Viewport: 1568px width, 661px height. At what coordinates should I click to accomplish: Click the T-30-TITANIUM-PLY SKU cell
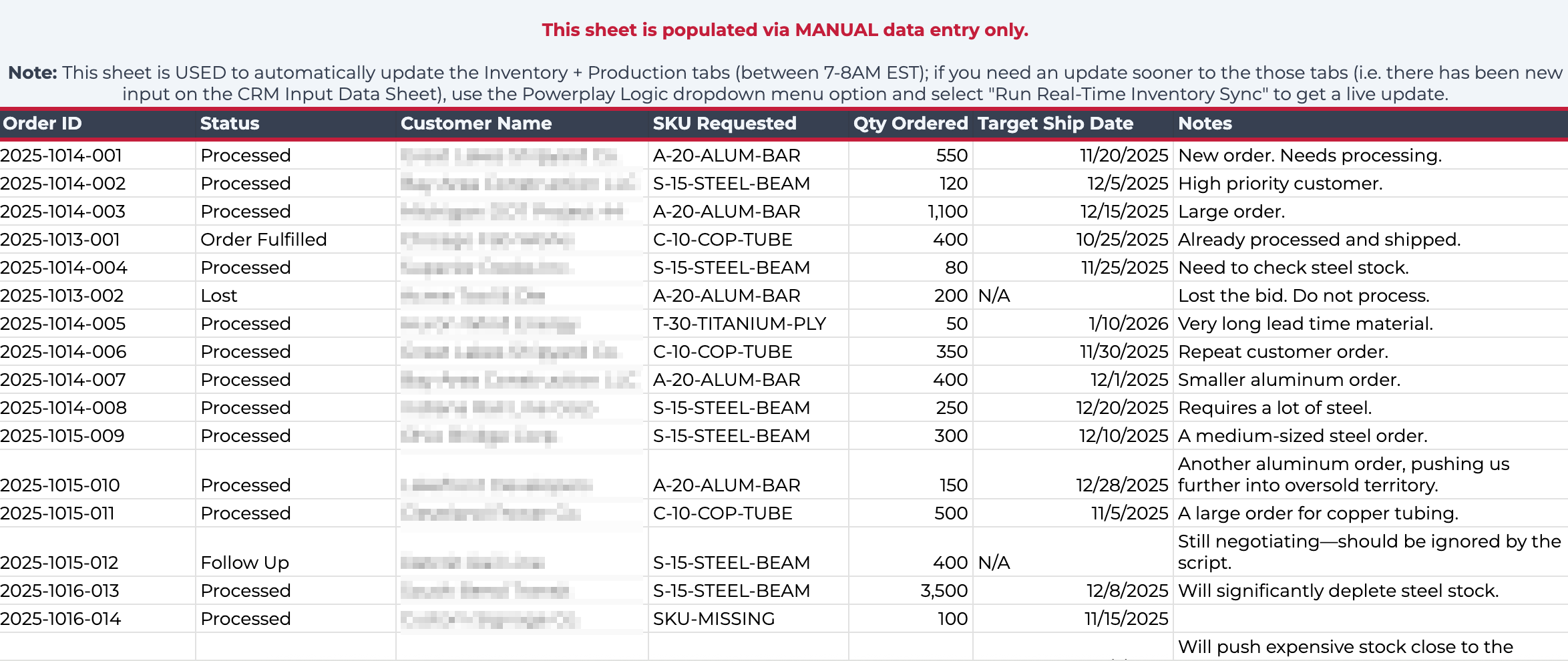point(749,324)
